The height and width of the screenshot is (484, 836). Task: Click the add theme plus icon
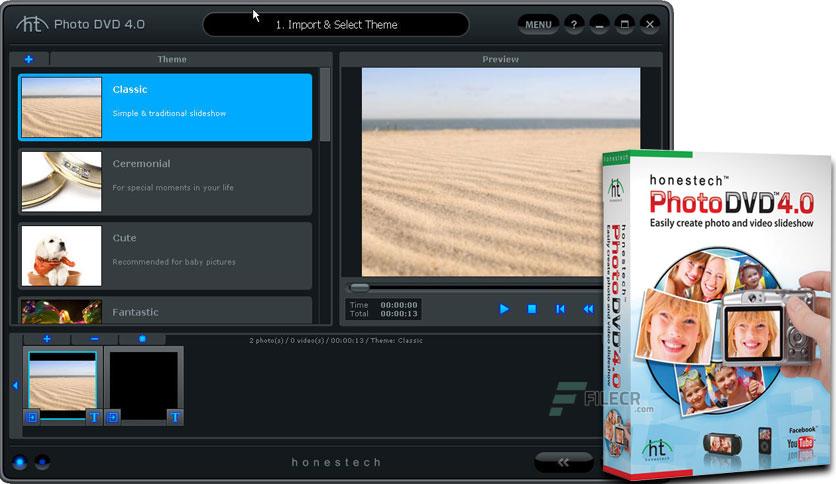pos(29,59)
